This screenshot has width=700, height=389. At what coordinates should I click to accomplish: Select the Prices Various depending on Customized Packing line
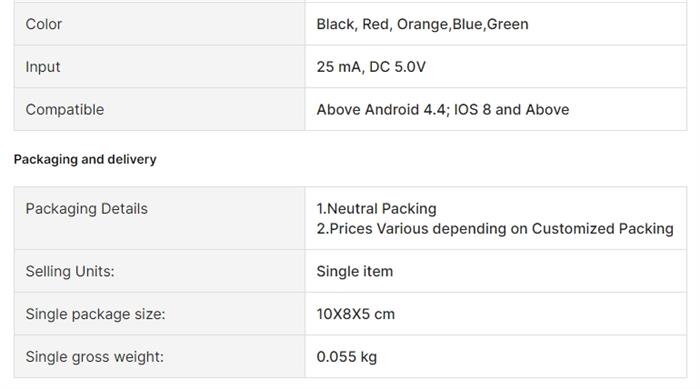(495, 229)
